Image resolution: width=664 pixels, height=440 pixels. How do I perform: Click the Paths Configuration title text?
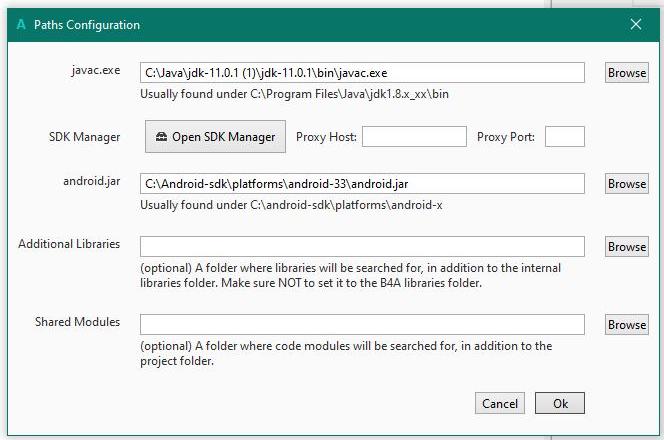87,25
